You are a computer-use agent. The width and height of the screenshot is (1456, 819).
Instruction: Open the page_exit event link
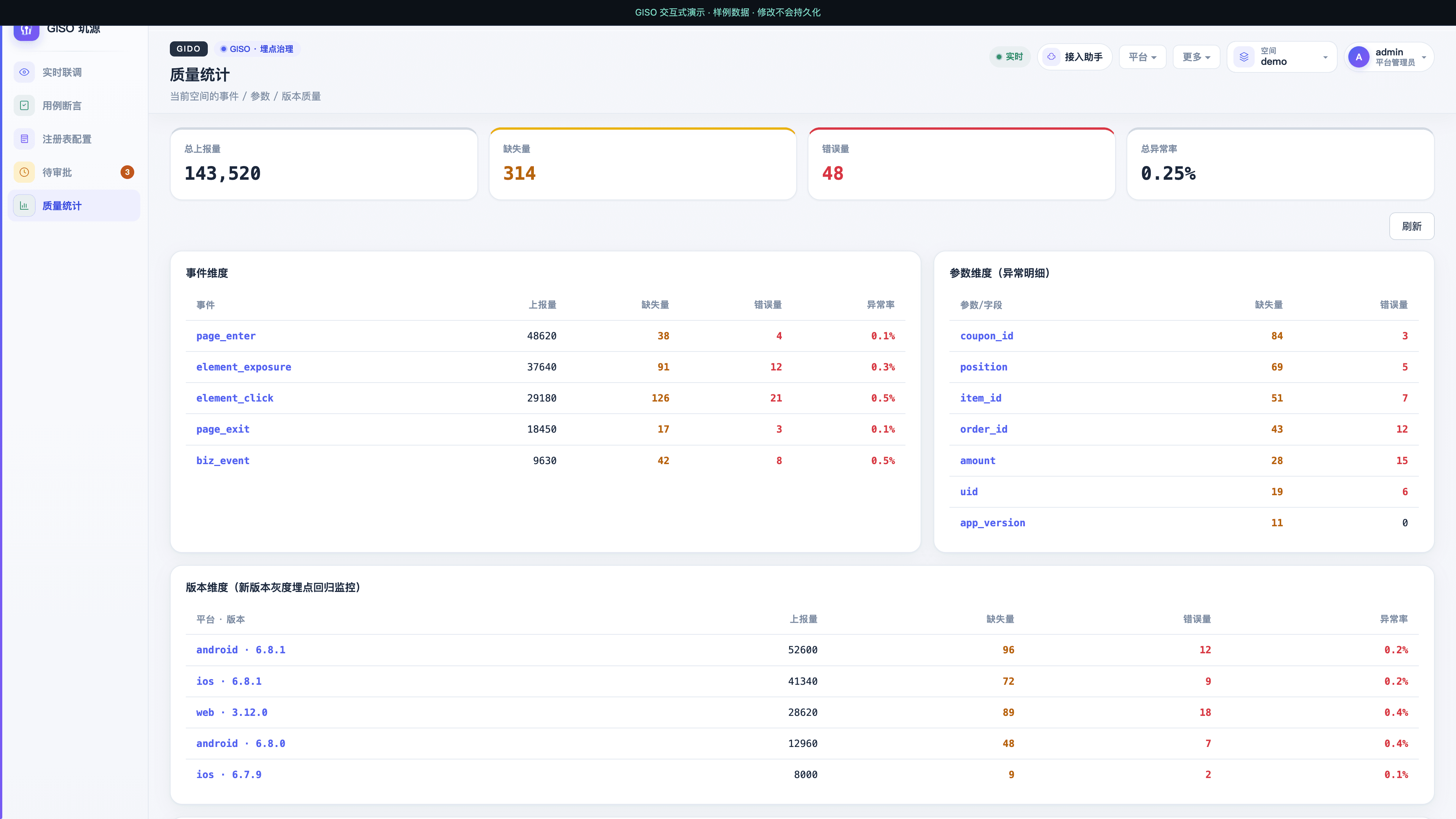[223, 429]
